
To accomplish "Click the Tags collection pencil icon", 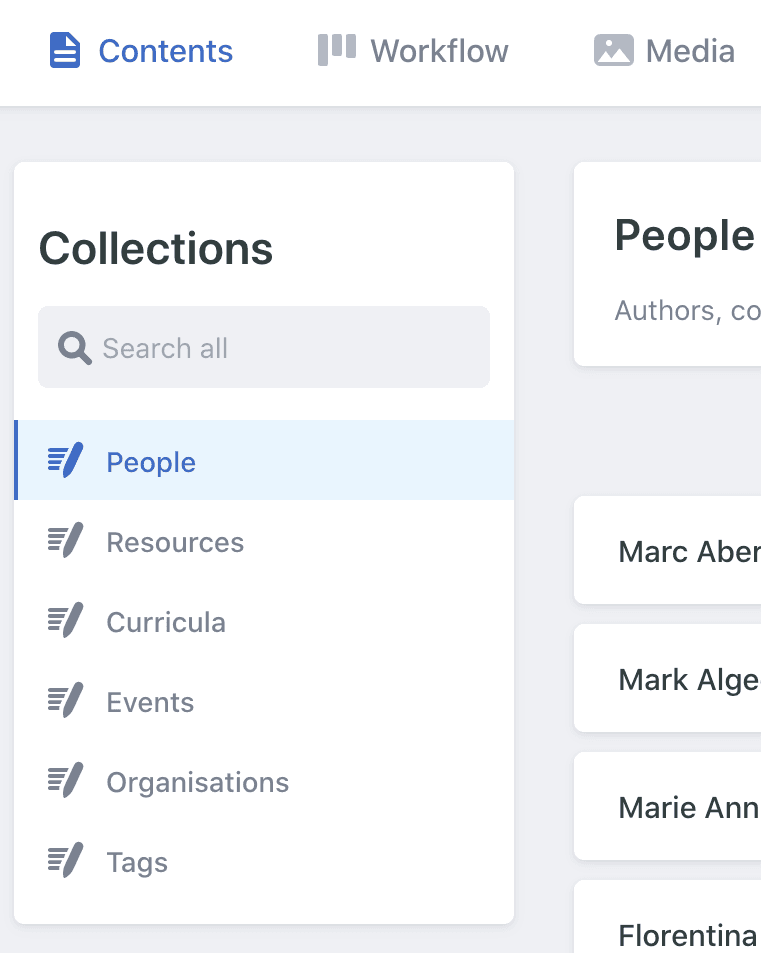I will click(66, 861).
